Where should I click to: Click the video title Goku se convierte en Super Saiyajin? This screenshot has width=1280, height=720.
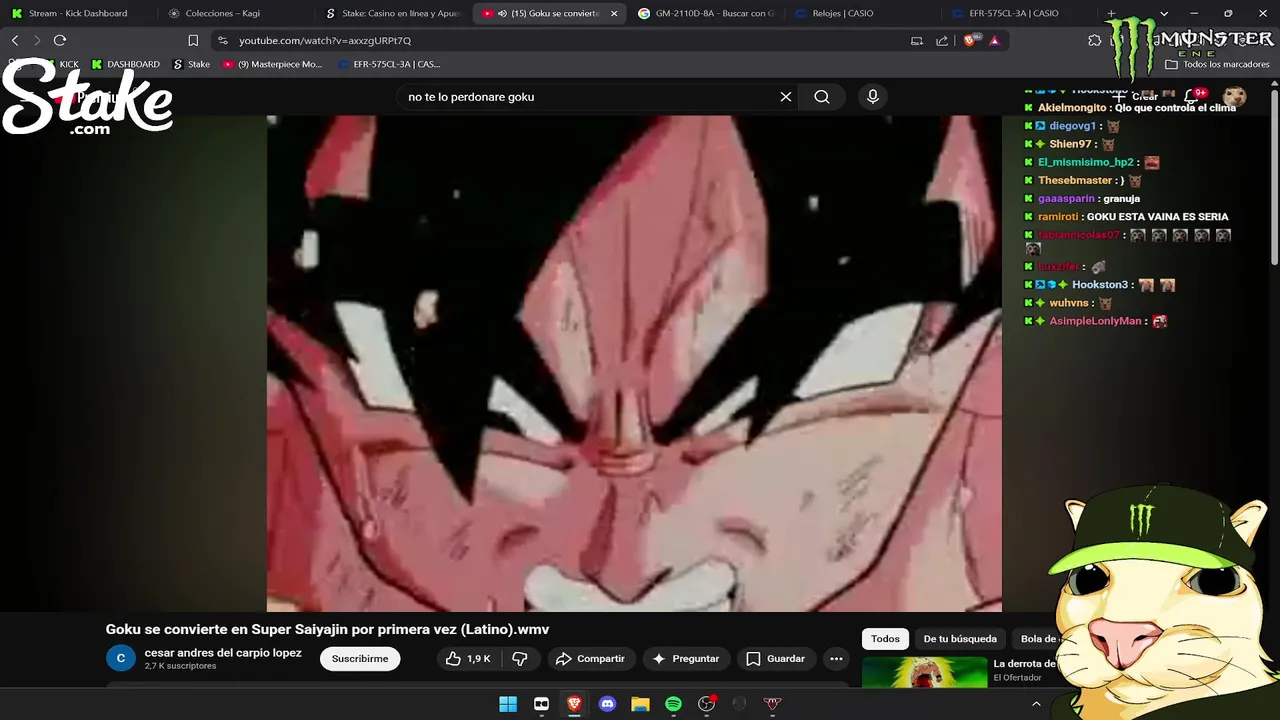point(327,630)
